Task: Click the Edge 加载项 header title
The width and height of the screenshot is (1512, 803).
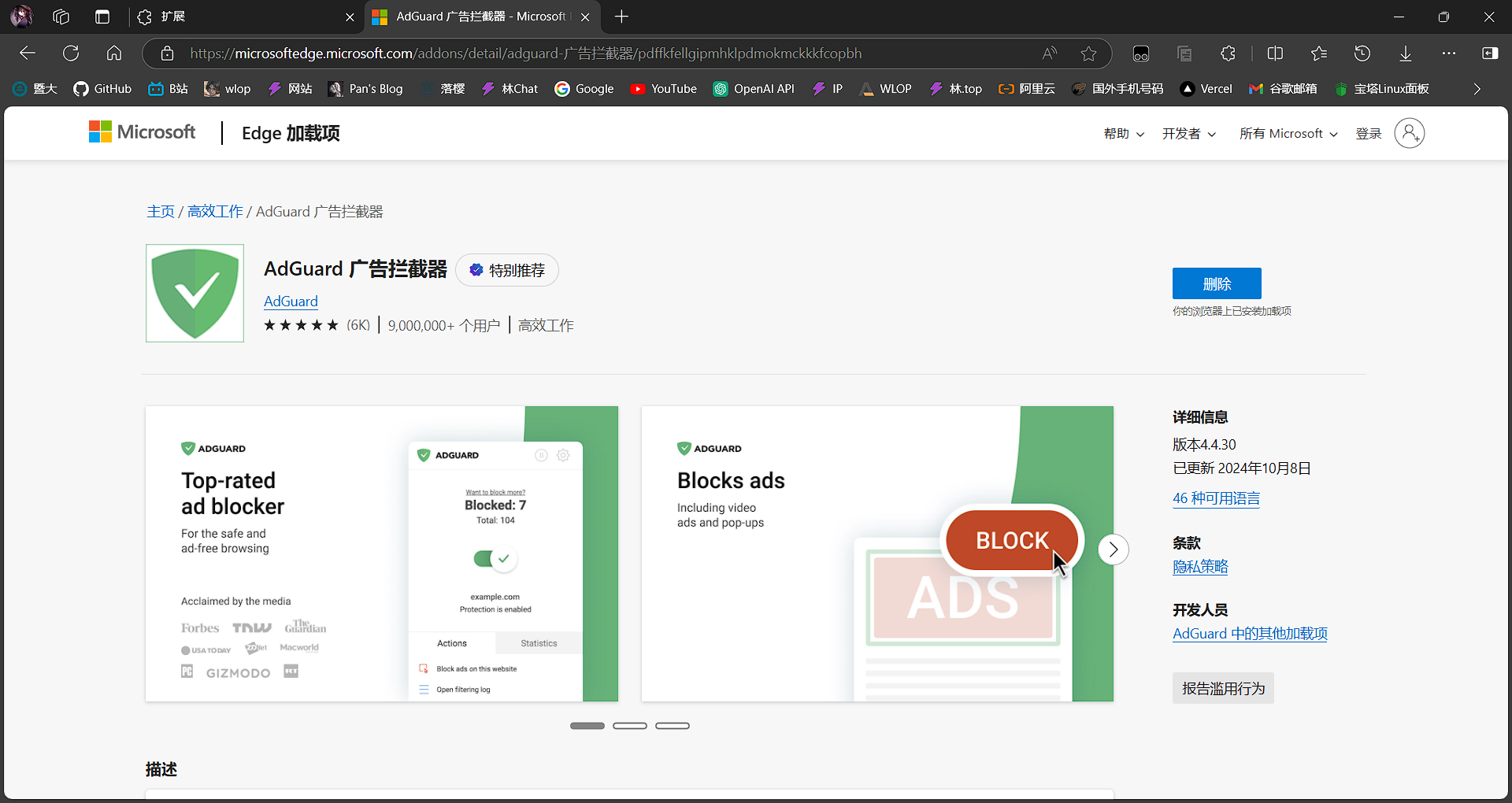Action: click(291, 133)
